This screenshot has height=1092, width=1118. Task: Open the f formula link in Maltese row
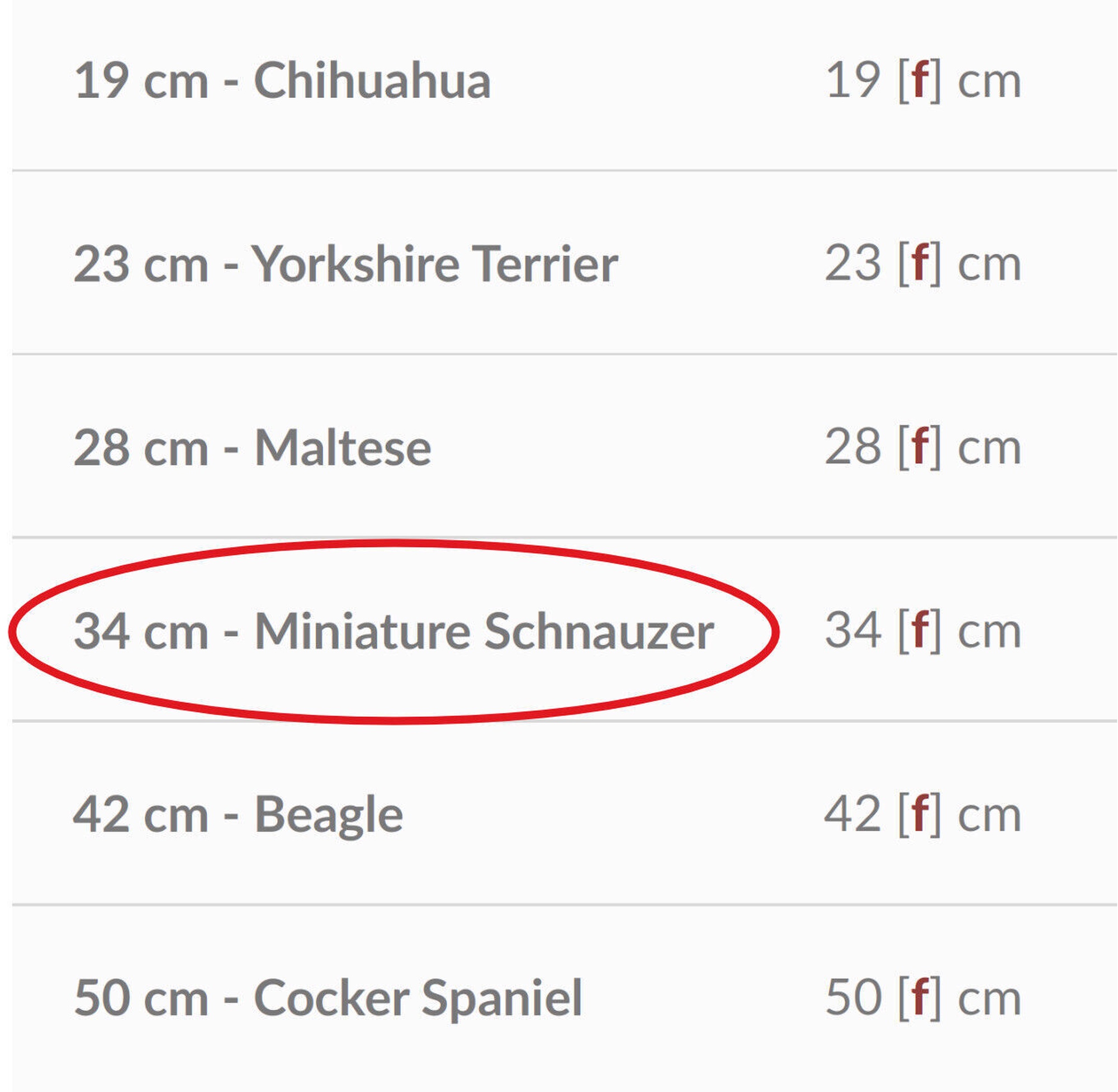coord(920,446)
